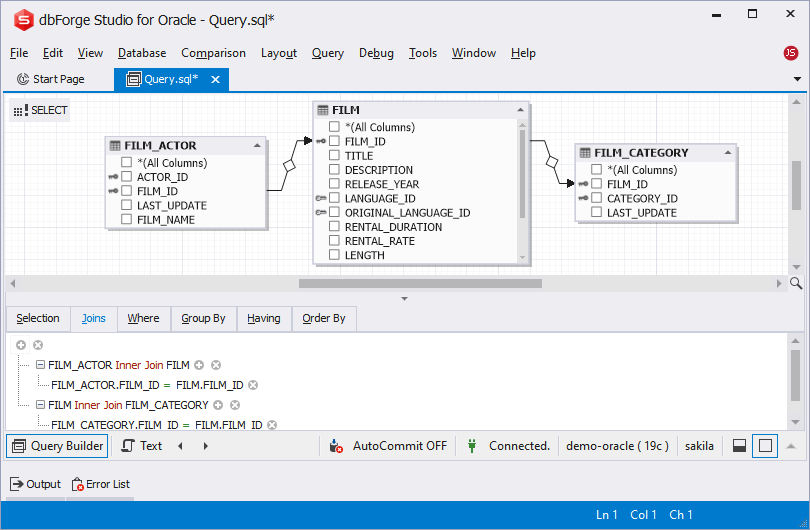Delete the FILM_ACTOR.FILM_ID = FILM.FILM_ID condition
The width and height of the screenshot is (810, 530).
click(x=253, y=385)
